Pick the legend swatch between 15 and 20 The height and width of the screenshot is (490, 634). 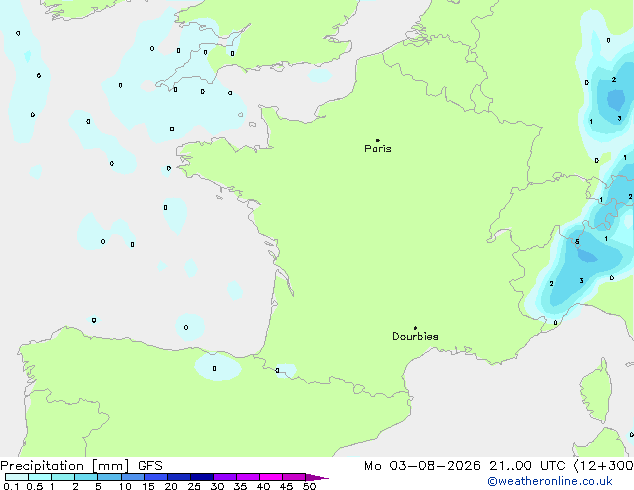(156, 477)
